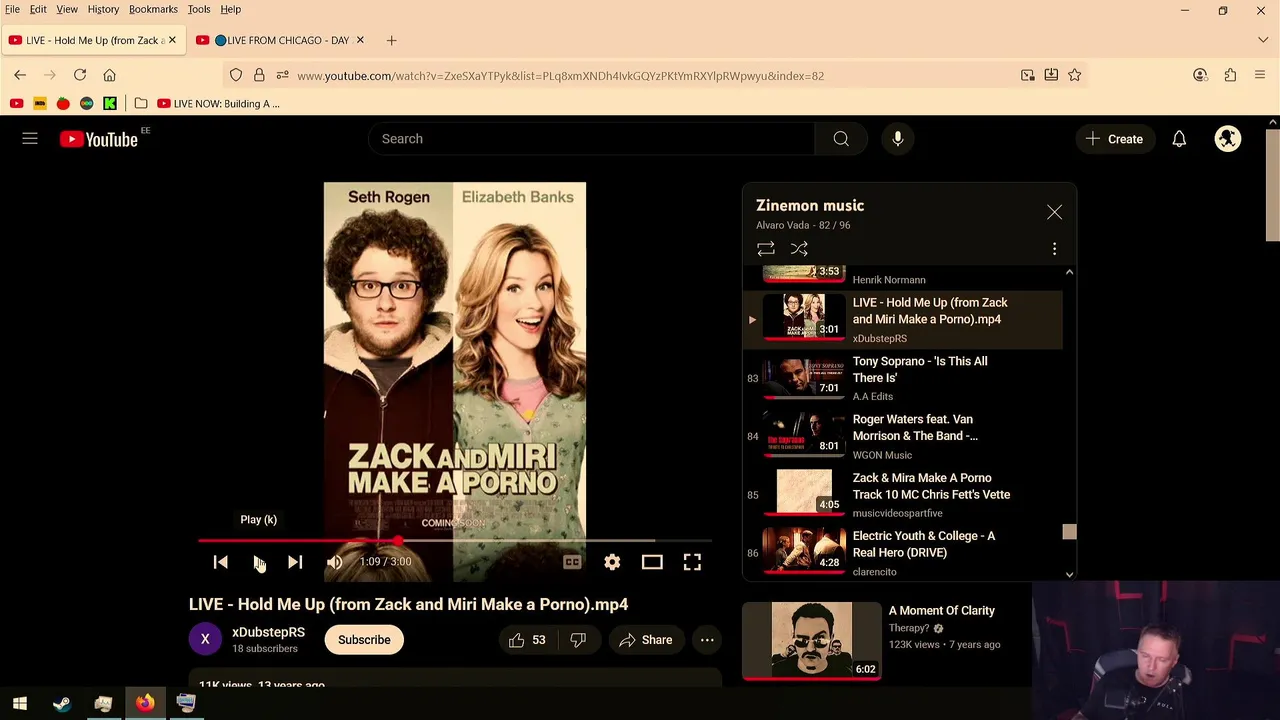List all tabs dropdown arrow
The image size is (1280, 720).
pos(1263,40)
